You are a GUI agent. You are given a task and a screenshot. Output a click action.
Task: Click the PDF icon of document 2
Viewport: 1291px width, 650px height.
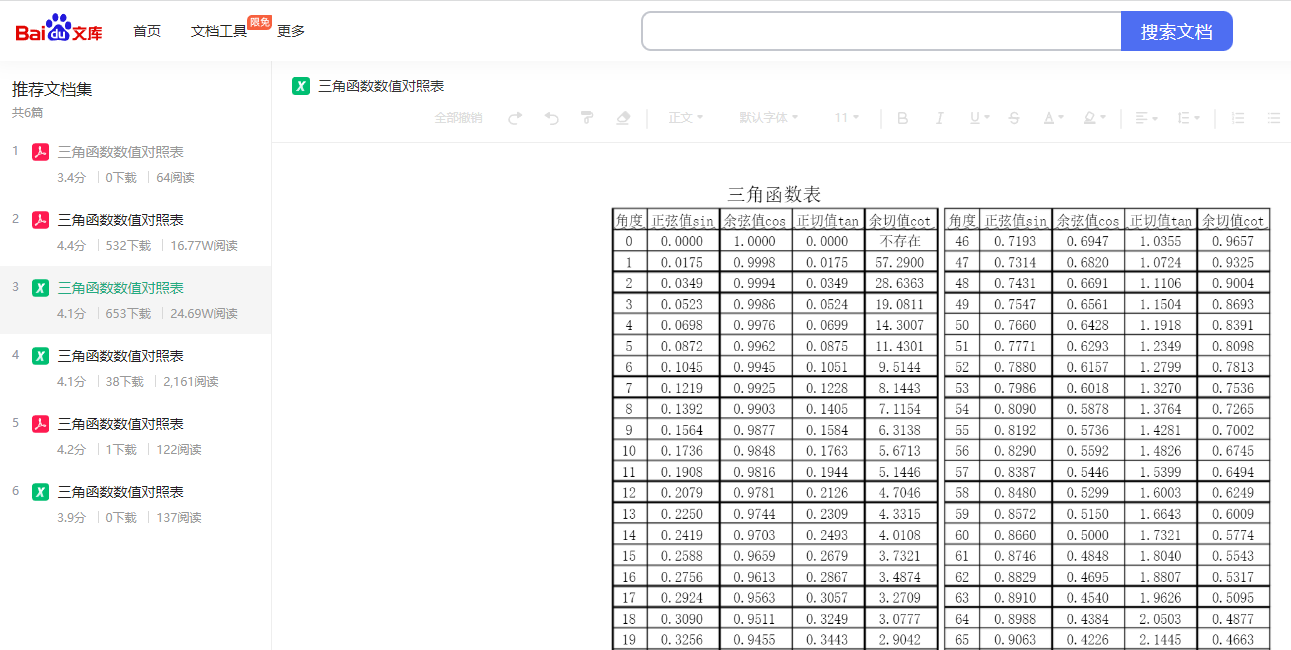tap(41, 220)
